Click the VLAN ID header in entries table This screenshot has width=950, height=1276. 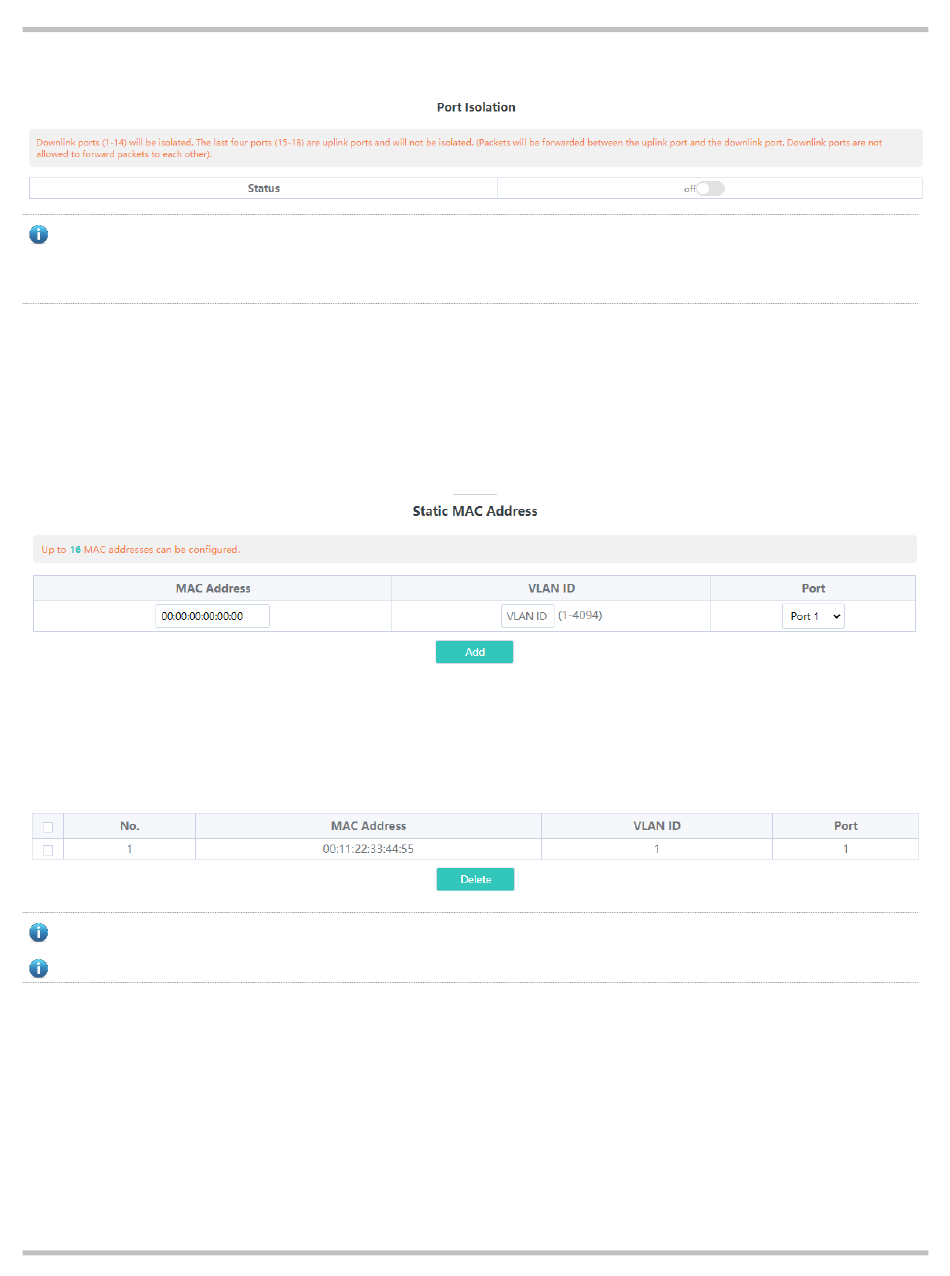pos(657,826)
